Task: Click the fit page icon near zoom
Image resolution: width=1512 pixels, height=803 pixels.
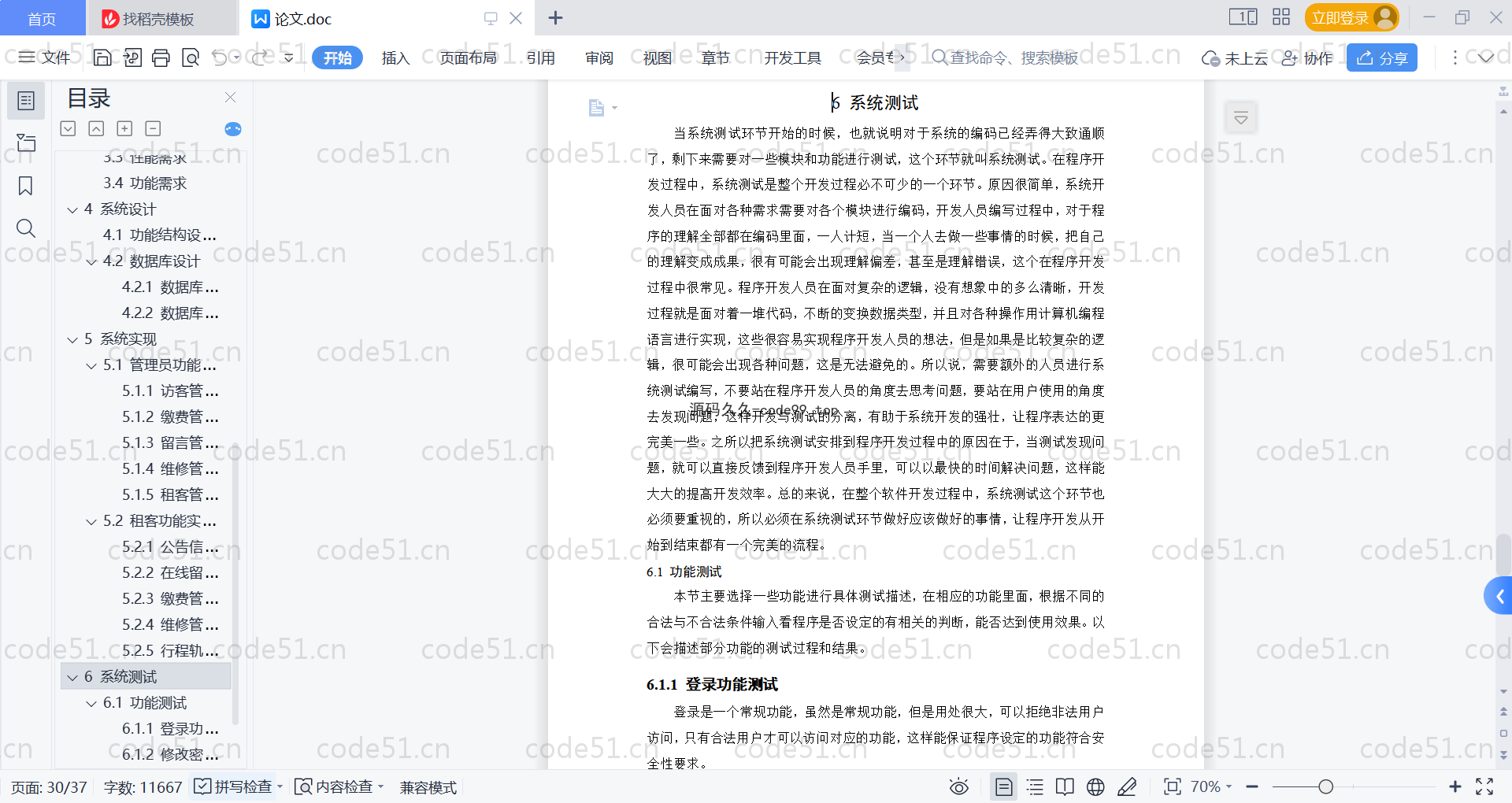Action: (1173, 786)
